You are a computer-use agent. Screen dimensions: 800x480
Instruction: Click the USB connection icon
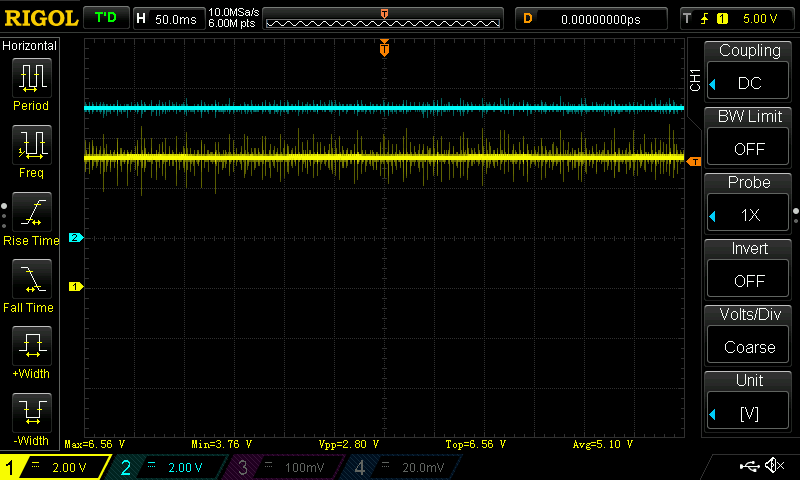point(748,466)
